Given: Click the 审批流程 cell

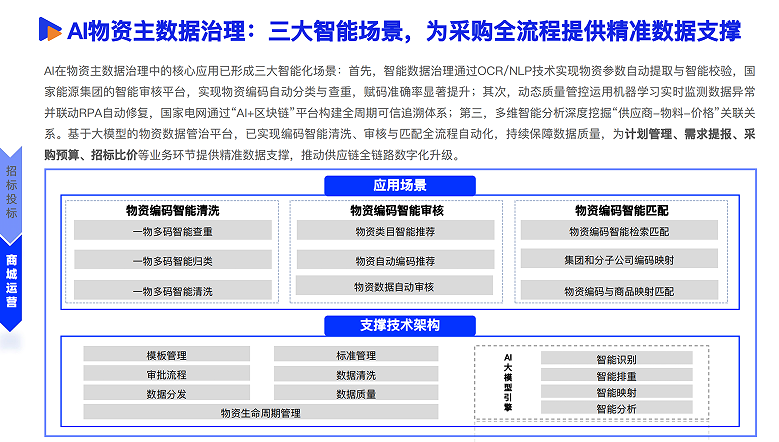Looking at the screenshot, I should [166, 374].
